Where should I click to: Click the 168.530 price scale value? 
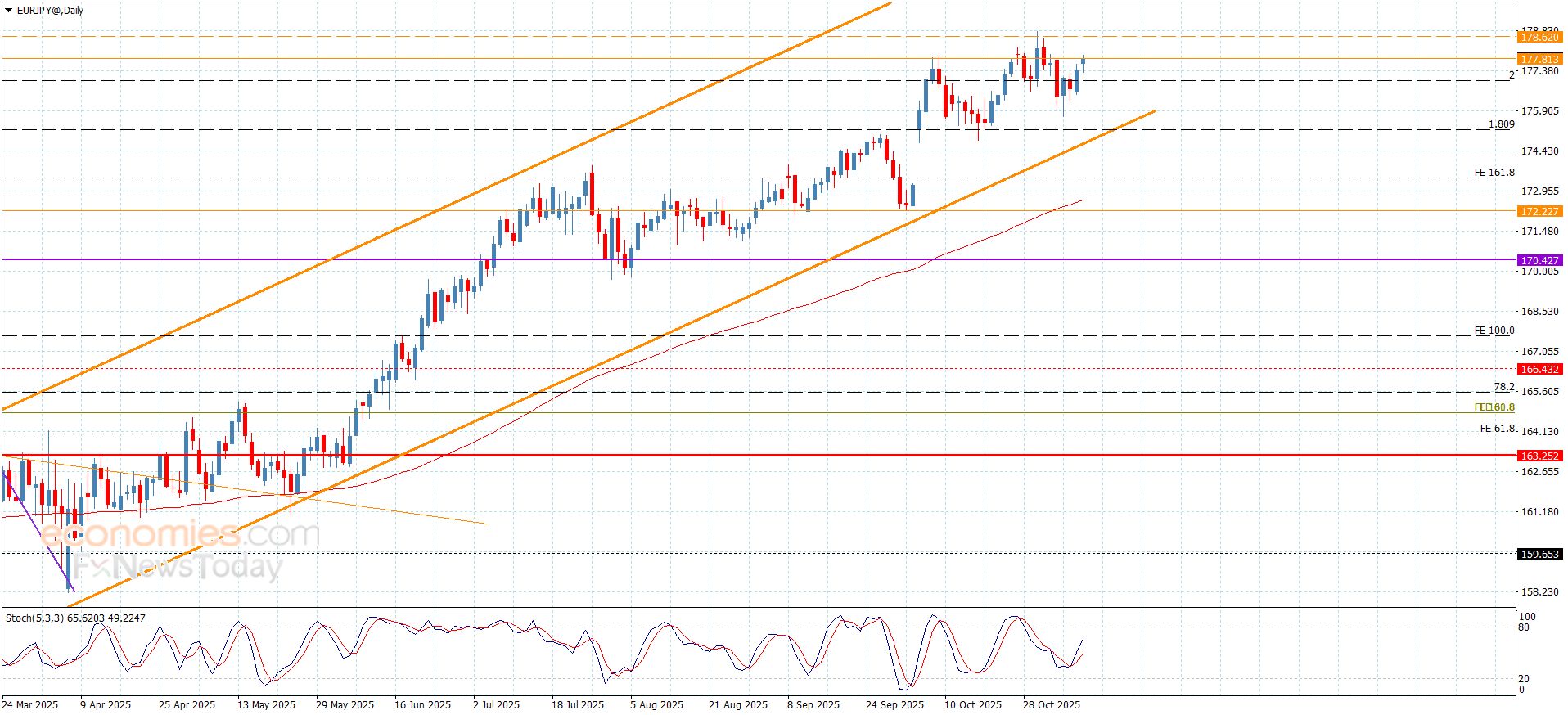point(1539,312)
